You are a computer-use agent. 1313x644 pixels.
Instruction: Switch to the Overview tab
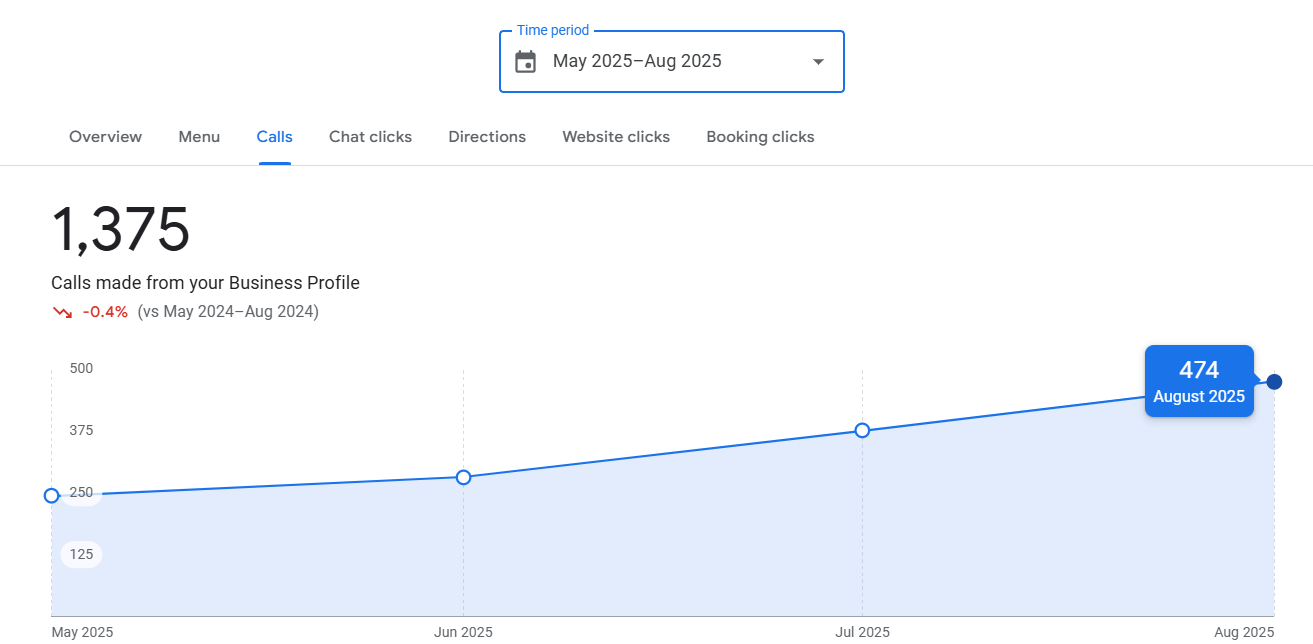[x=105, y=137]
